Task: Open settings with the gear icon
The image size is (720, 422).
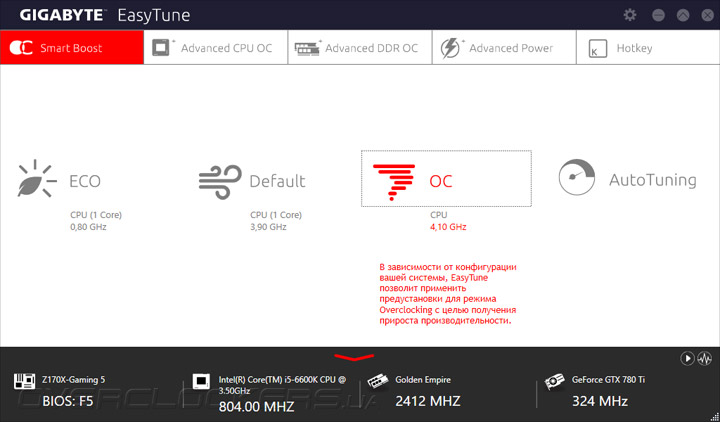Action: [630, 15]
